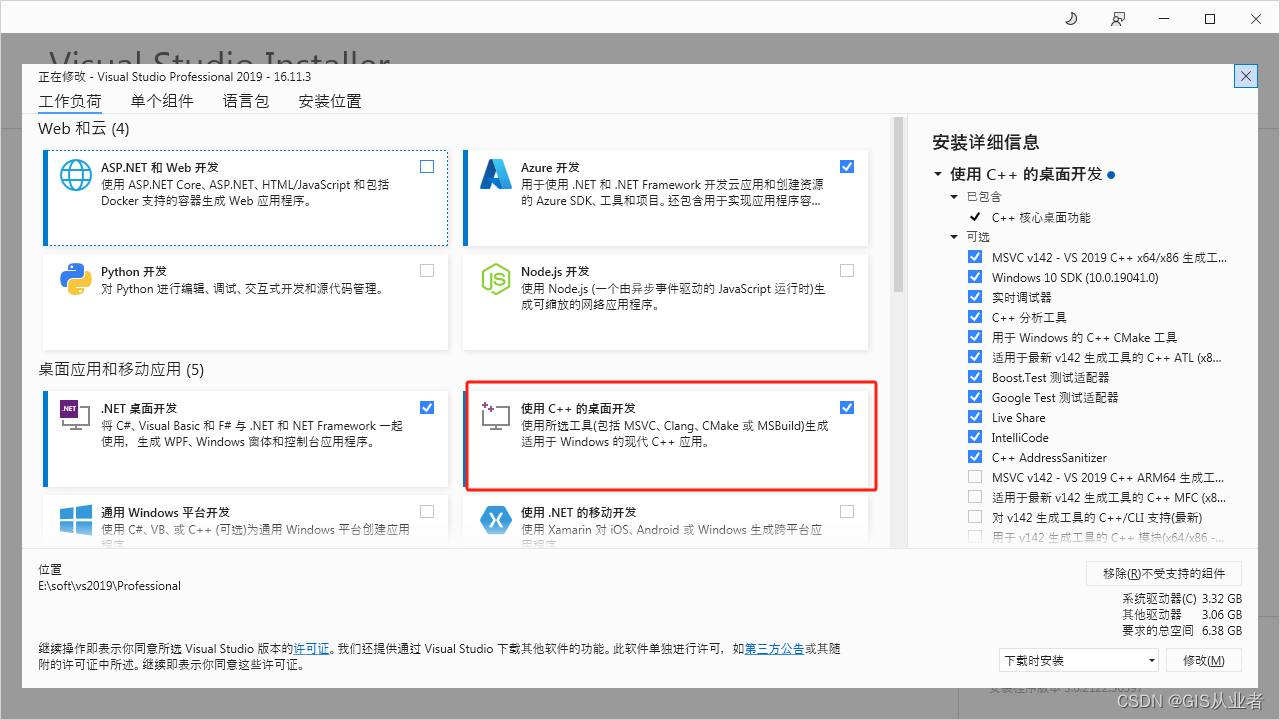Open the 许可证 license link
Viewport: 1280px width, 720px height.
(311, 649)
